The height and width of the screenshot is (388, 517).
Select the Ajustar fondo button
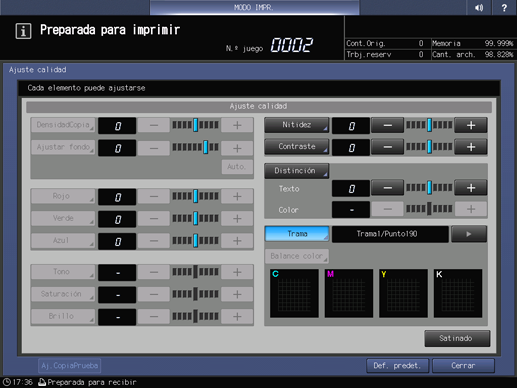[x=63, y=147]
